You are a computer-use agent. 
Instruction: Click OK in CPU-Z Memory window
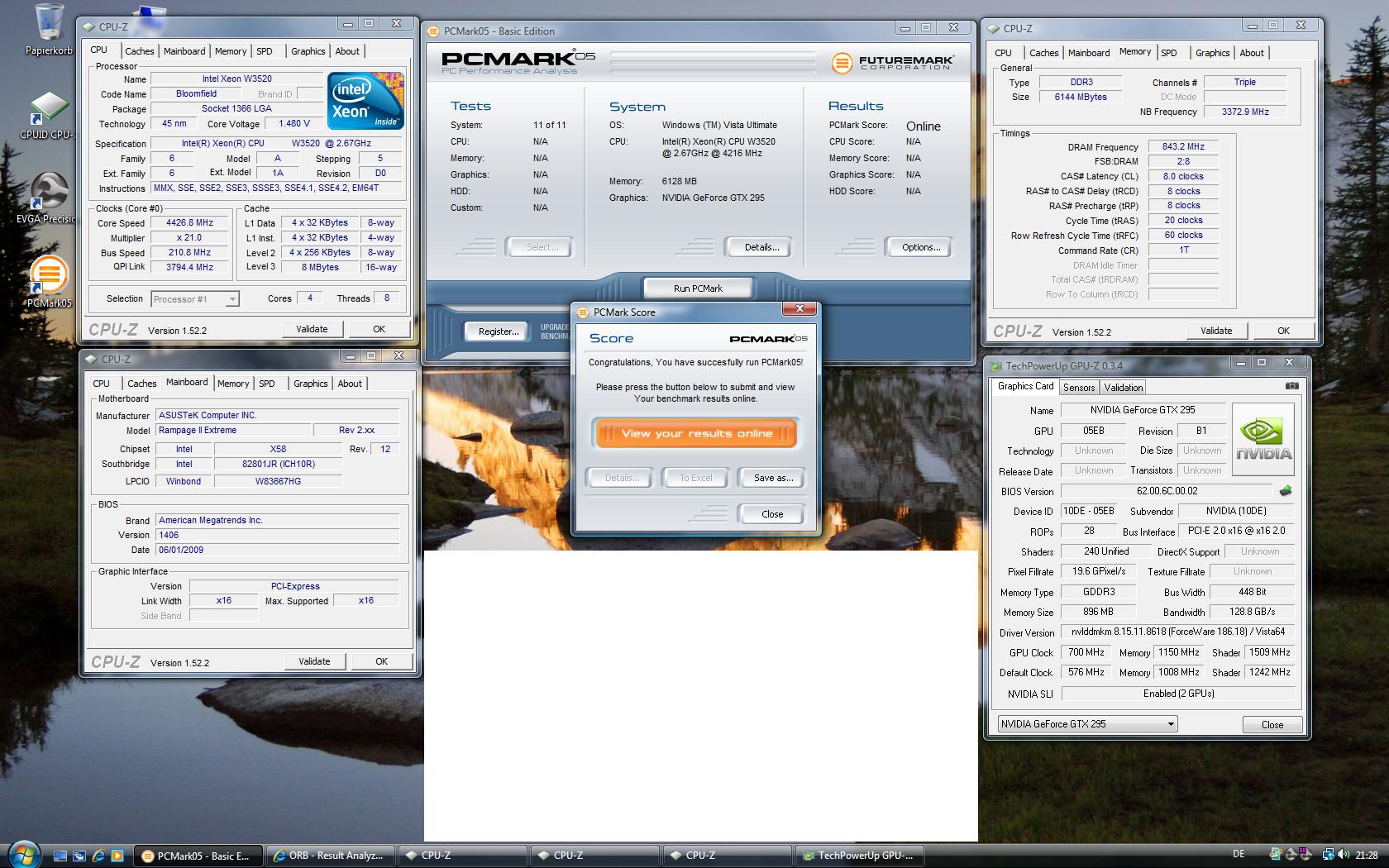[1282, 331]
